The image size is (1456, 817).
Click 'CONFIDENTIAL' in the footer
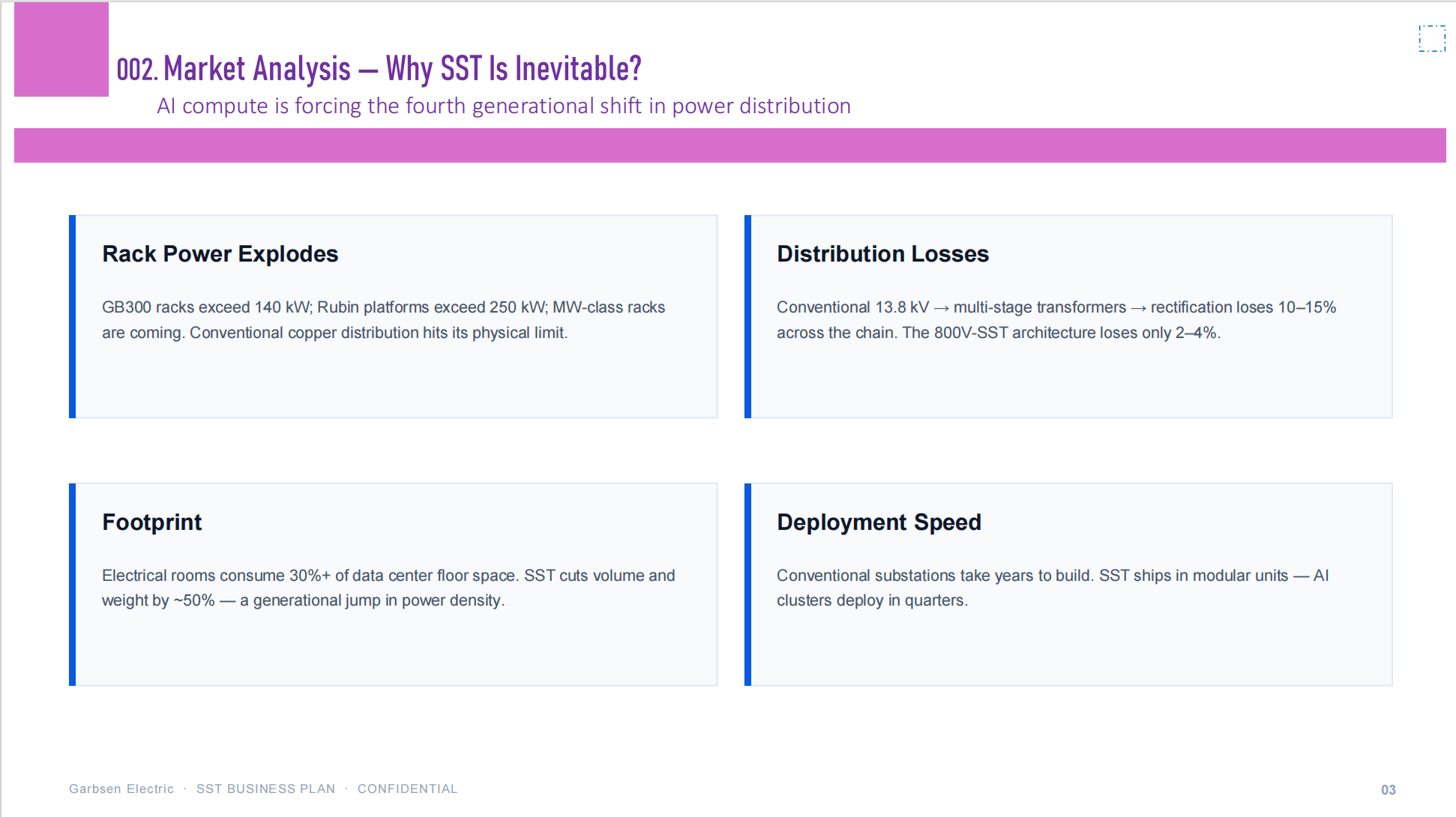pos(407,789)
